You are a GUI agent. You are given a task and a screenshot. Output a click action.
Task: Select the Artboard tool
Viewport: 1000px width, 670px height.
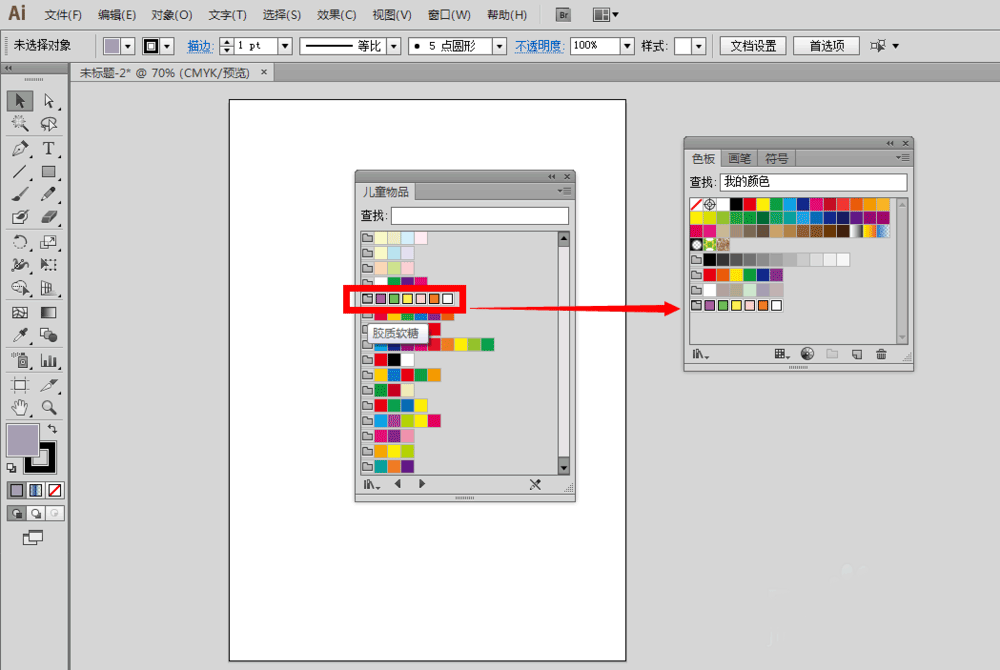click(20, 385)
